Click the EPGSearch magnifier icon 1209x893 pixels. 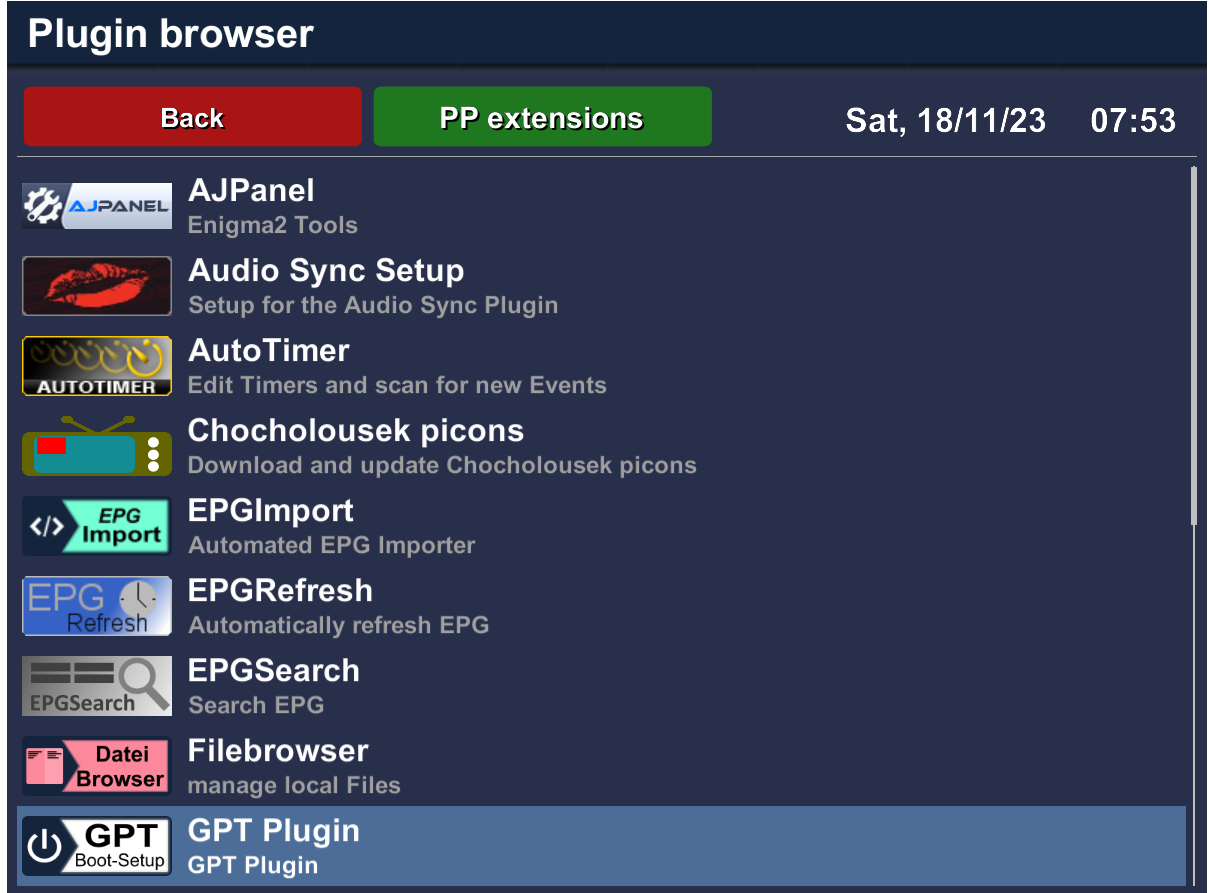coord(97,686)
